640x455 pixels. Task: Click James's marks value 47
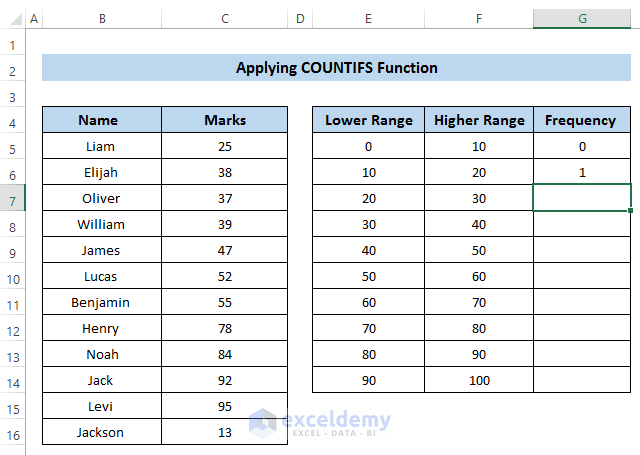pyautogui.click(x=224, y=250)
